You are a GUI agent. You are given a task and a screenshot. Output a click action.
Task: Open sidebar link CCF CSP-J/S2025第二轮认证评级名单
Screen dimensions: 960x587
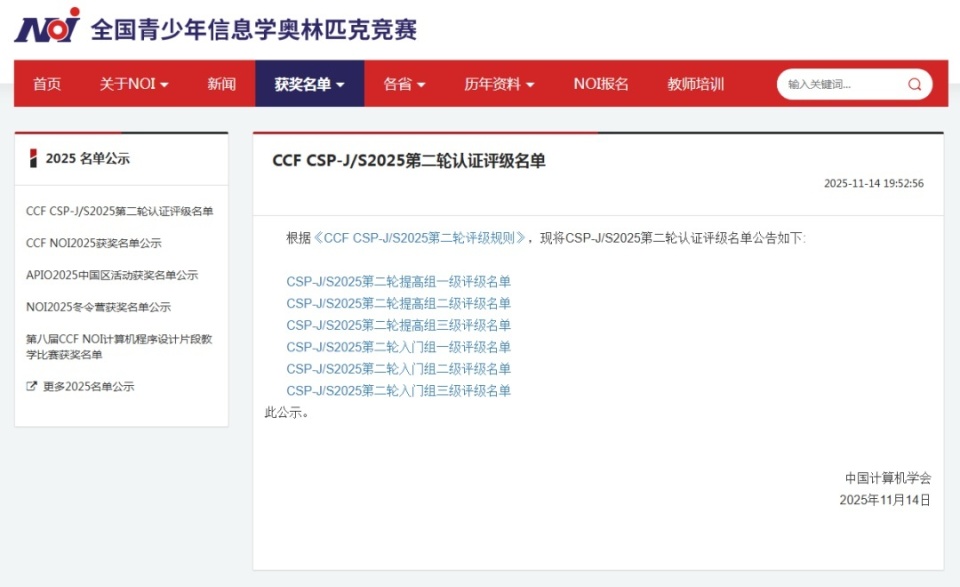pos(119,211)
